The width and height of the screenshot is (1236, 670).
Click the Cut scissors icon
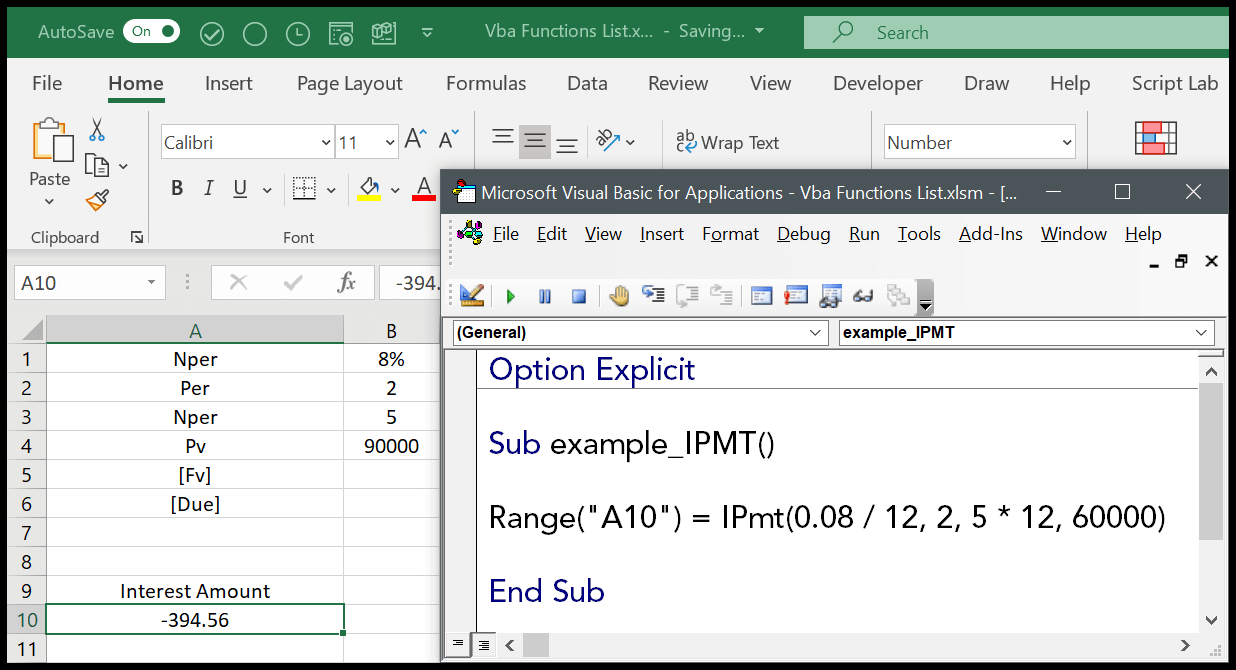click(97, 129)
